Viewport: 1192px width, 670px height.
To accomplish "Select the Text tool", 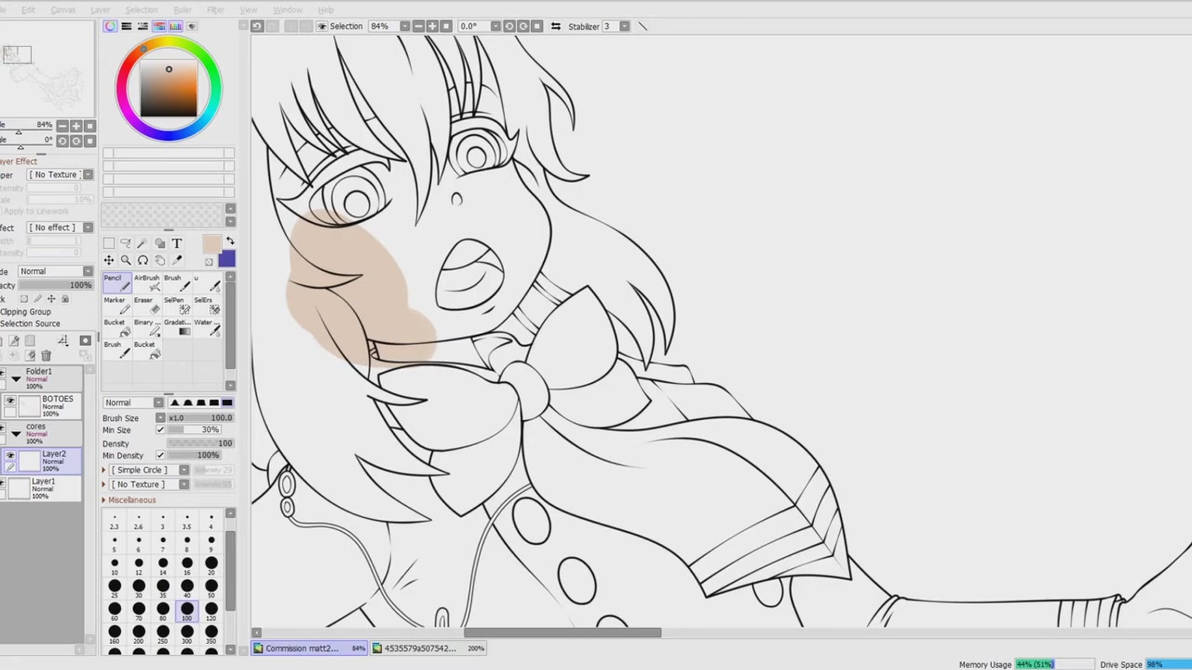I will click(177, 243).
